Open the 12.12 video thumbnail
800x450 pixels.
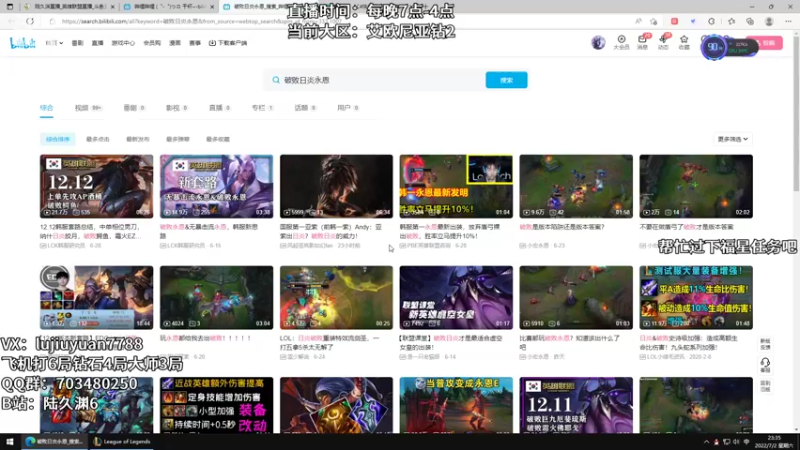pyautogui.click(x=96, y=186)
